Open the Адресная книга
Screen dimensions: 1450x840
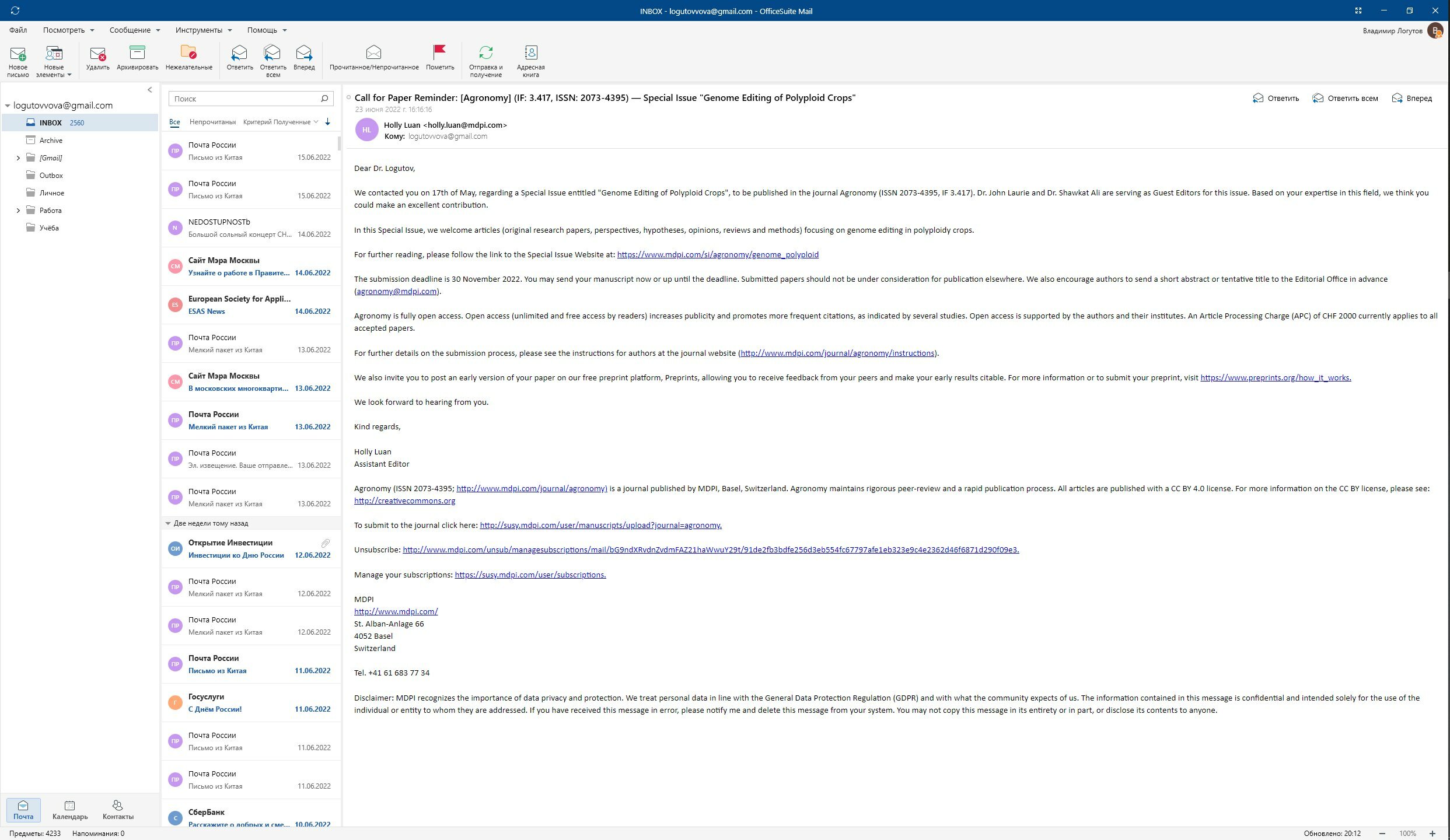click(530, 61)
